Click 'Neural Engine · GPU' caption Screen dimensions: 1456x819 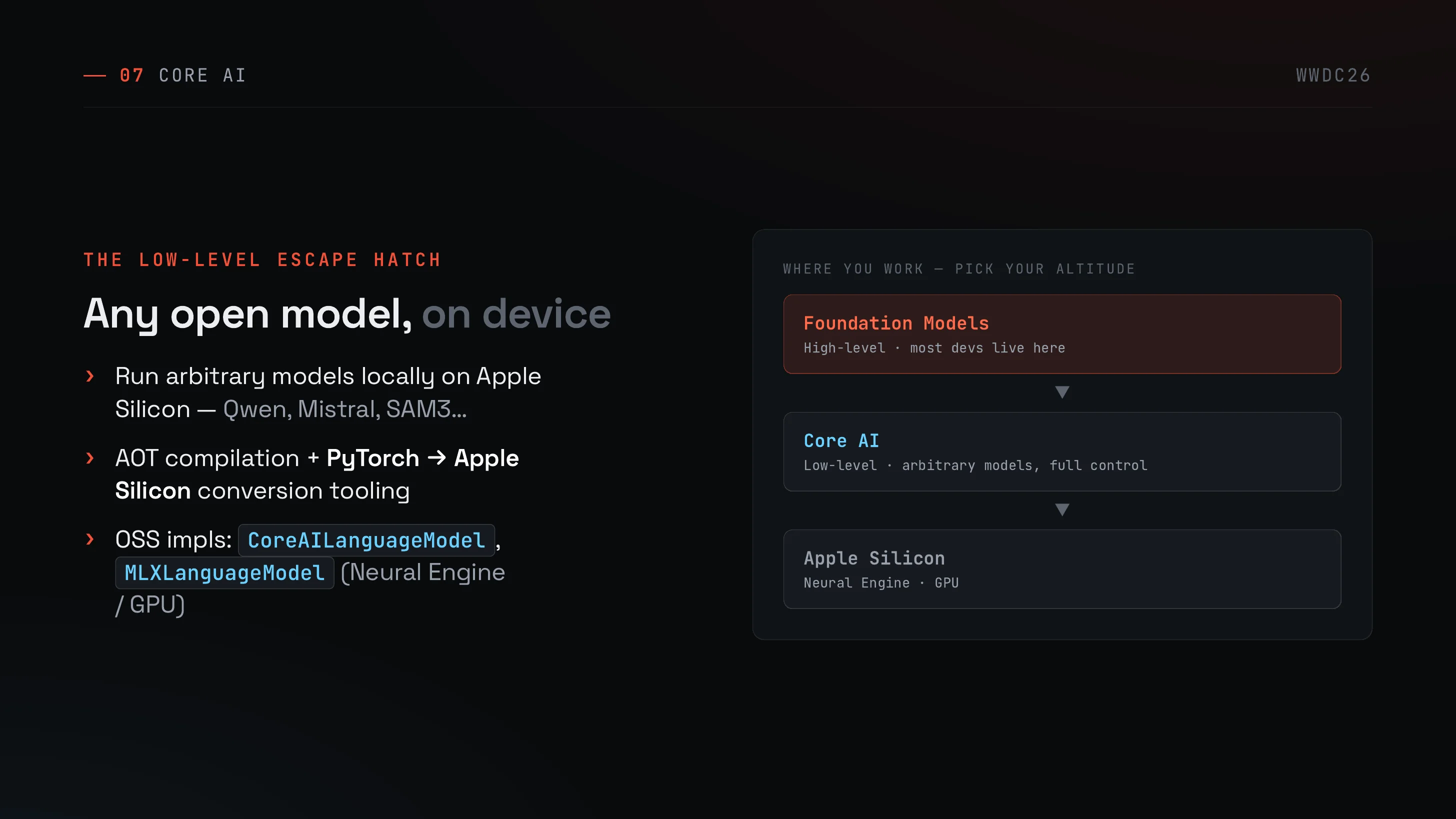point(881,583)
